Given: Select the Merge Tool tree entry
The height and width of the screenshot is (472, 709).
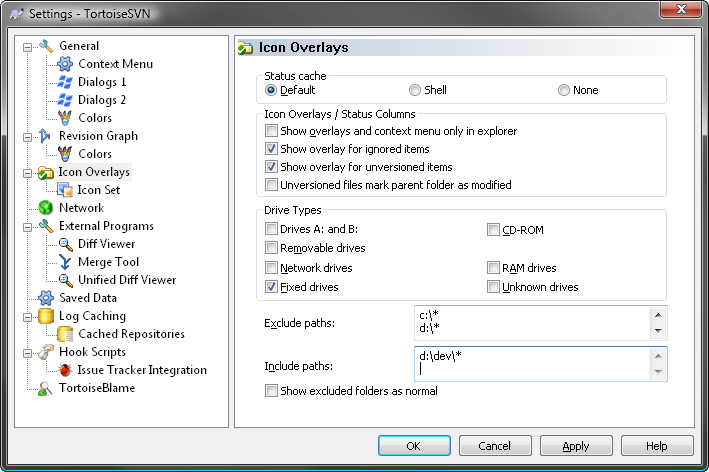Looking at the screenshot, I should pos(109,262).
